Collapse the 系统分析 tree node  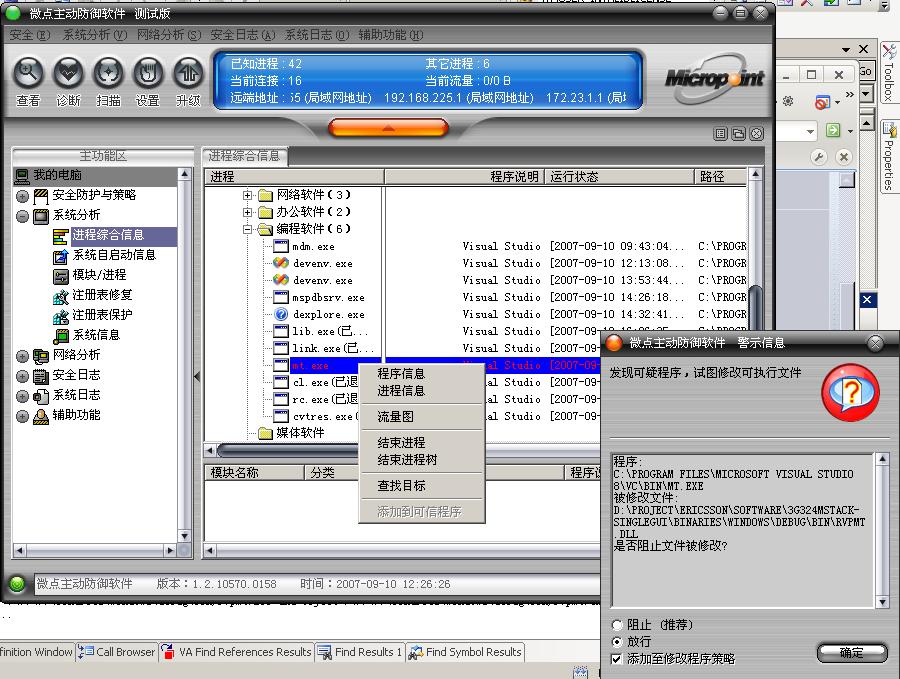[x=22, y=216]
